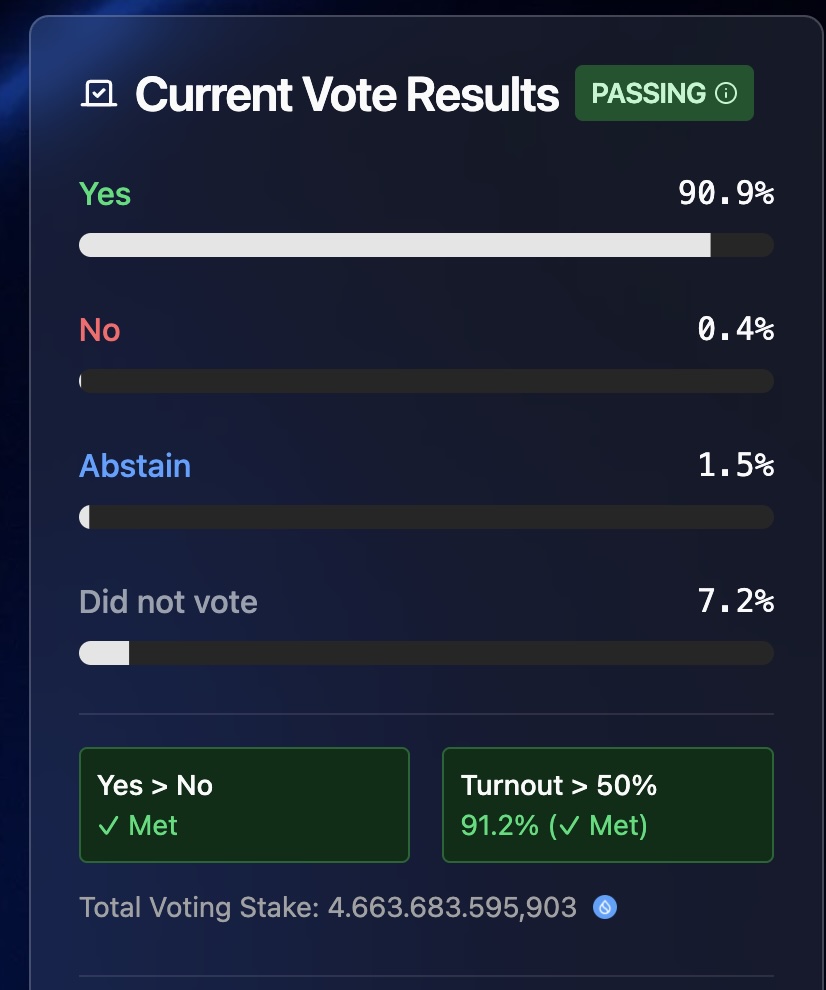Screen dimensions: 826x990
Task: Click the Did not vote progress bar
Action: pyautogui.click(x=426, y=653)
